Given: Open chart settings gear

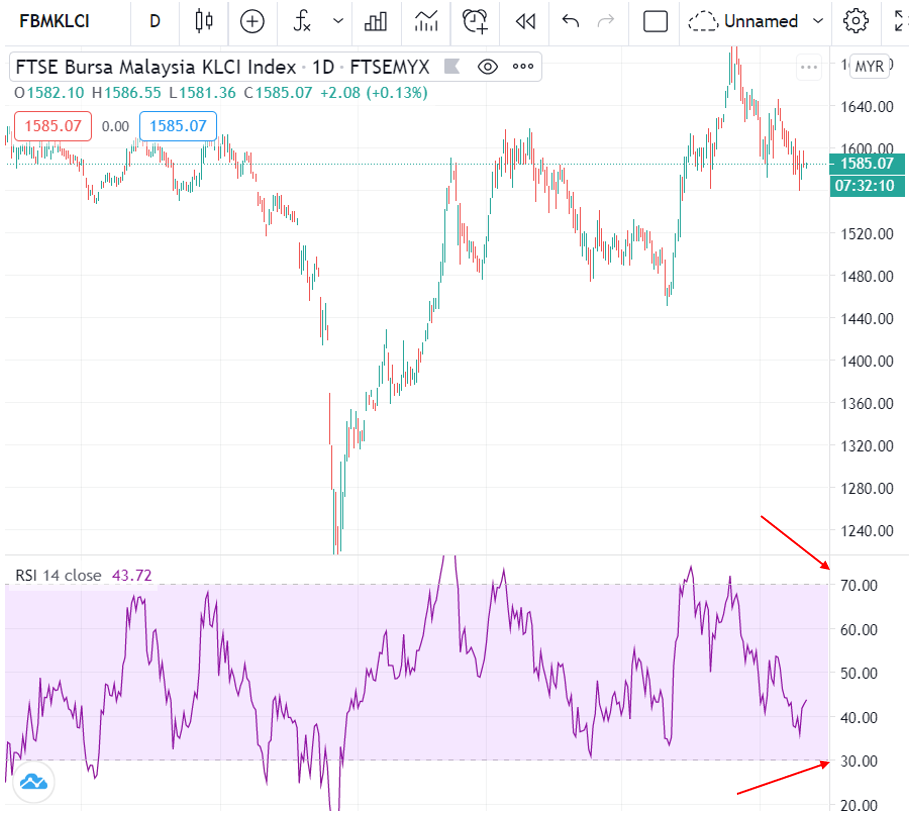Looking at the screenshot, I should click(x=855, y=21).
